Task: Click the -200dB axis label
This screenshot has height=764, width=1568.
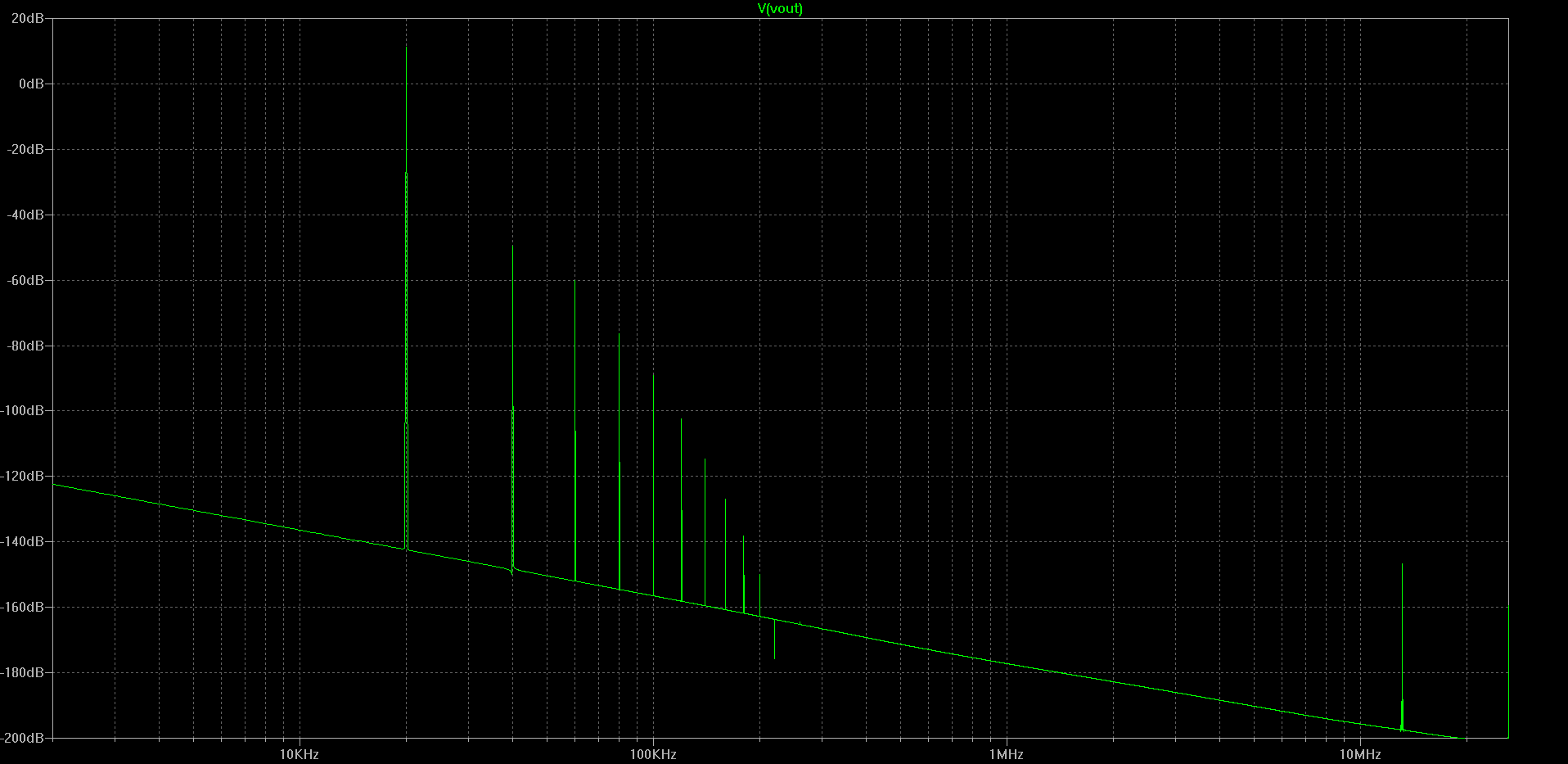Action: 23,738
